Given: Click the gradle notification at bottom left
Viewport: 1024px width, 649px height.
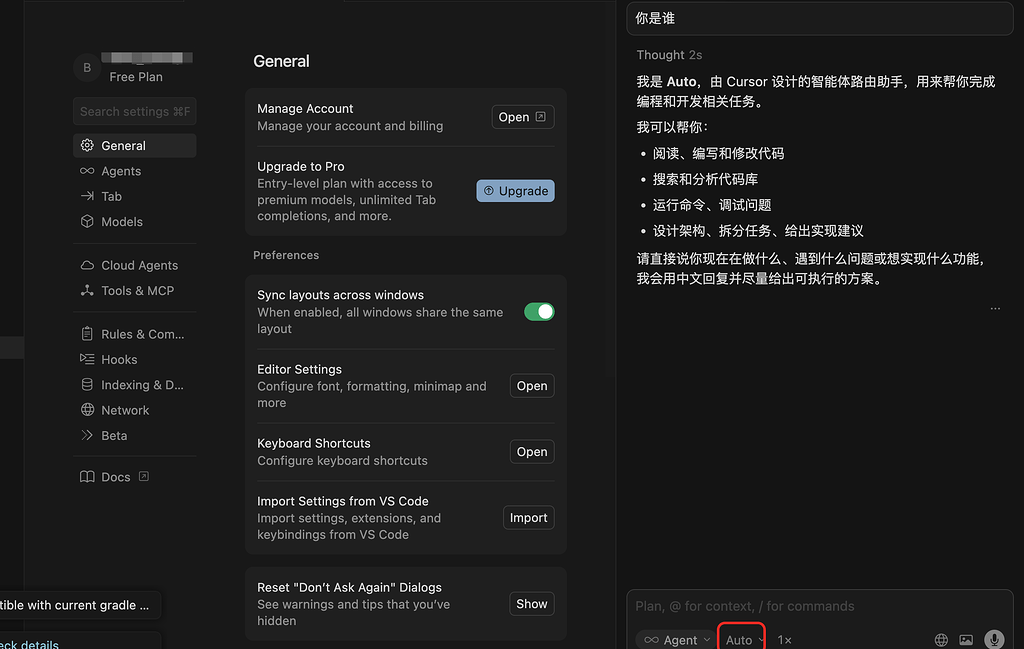Looking at the screenshot, I should tap(80, 605).
